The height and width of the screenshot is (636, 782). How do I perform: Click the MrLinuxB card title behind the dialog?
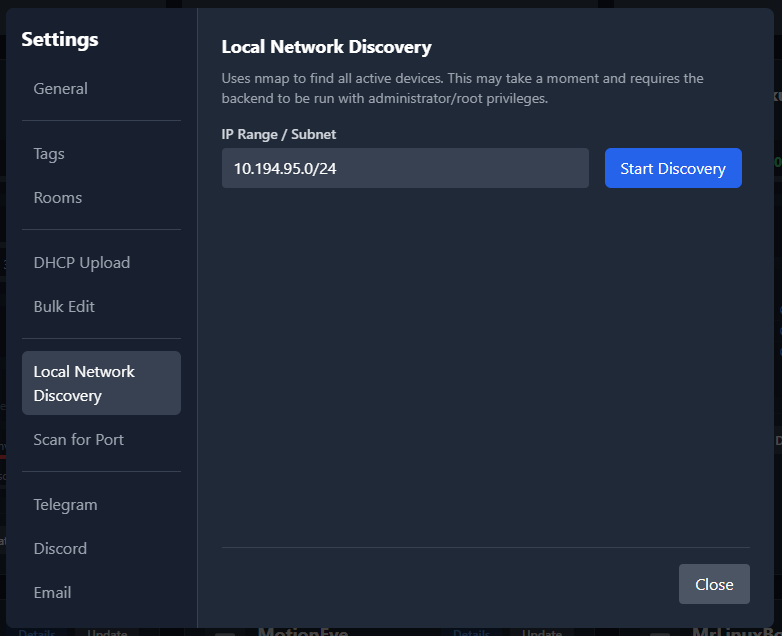click(x=733, y=631)
